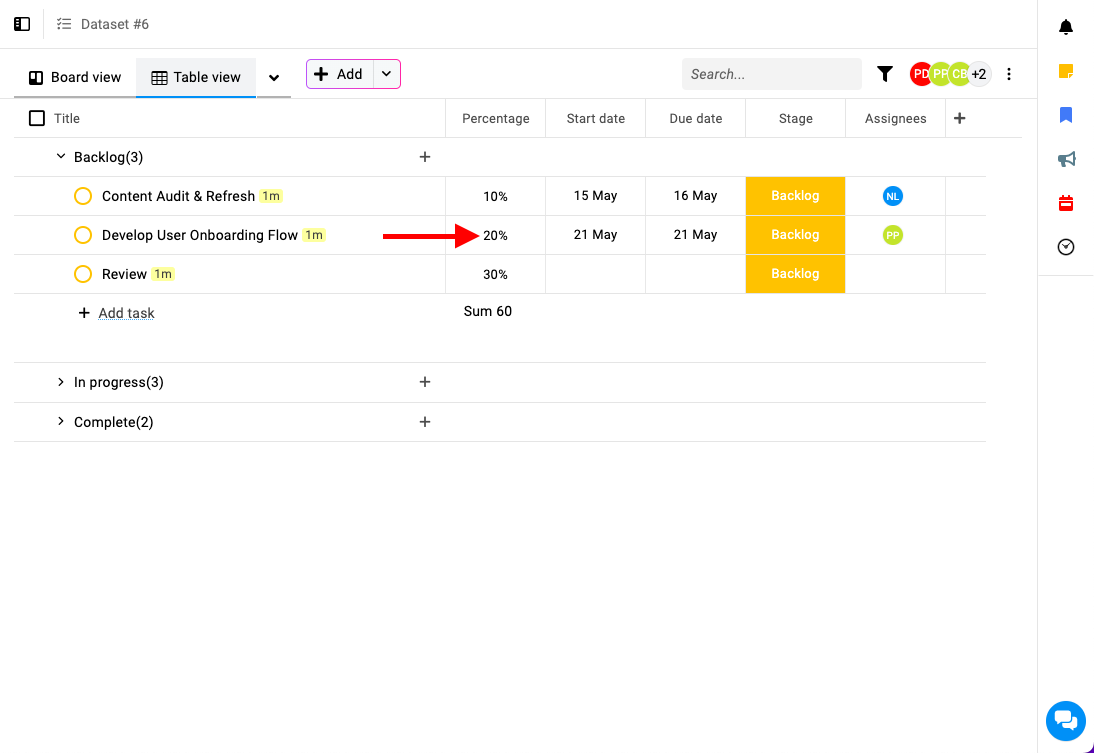Collapse the Backlog group
This screenshot has height=753, width=1094.
pyautogui.click(x=61, y=157)
